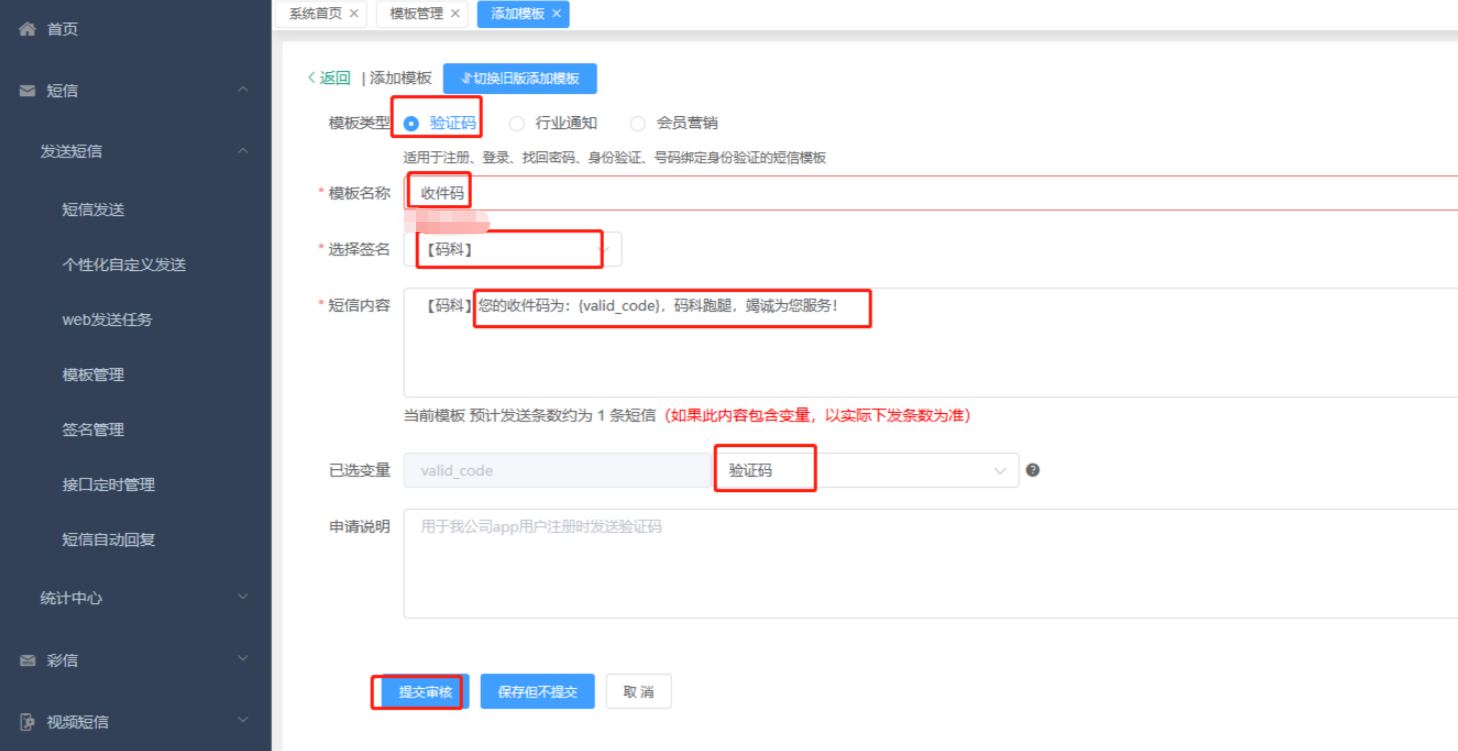This screenshot has width=1458, height=751.
Task: Switch to the 模板管理 tab
Action: click(416, 13)
